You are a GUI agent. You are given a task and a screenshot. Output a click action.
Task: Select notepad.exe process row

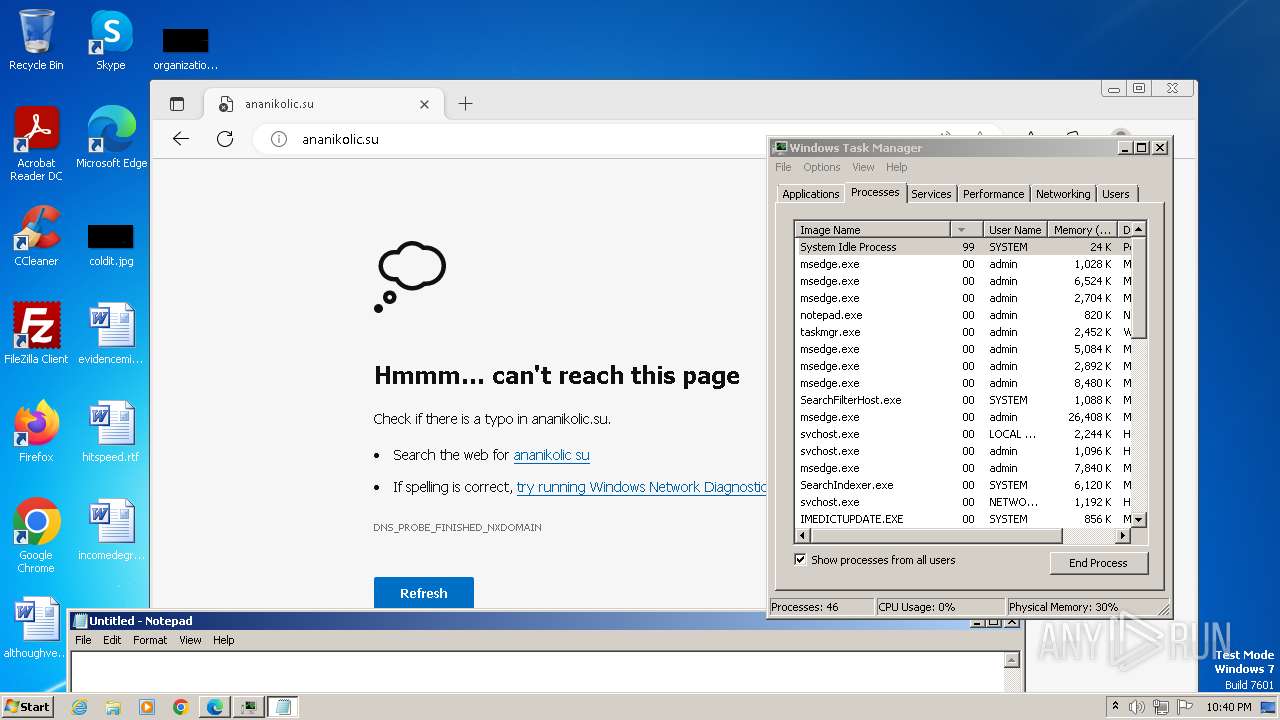964,315
